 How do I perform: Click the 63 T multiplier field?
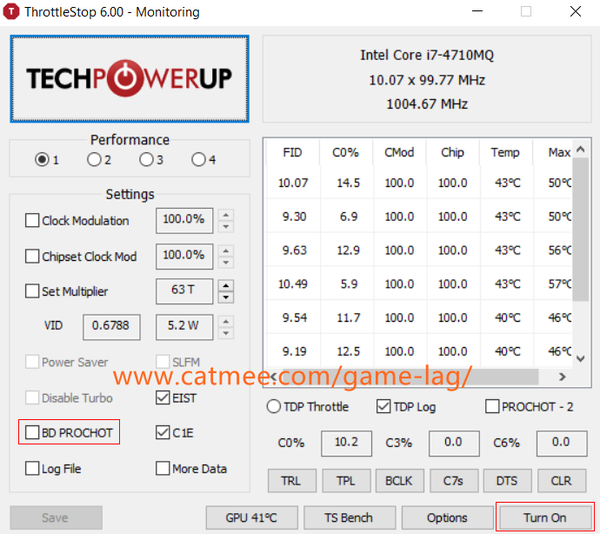184,291
